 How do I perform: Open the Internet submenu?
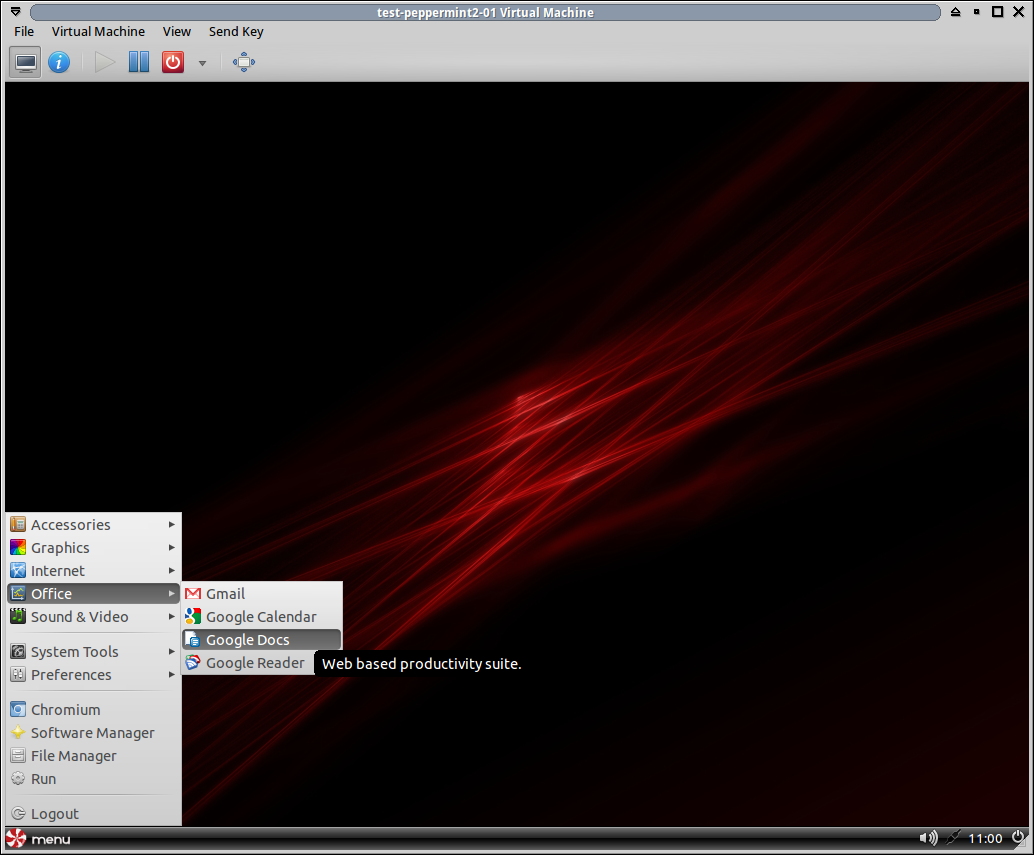pos(93,571)
